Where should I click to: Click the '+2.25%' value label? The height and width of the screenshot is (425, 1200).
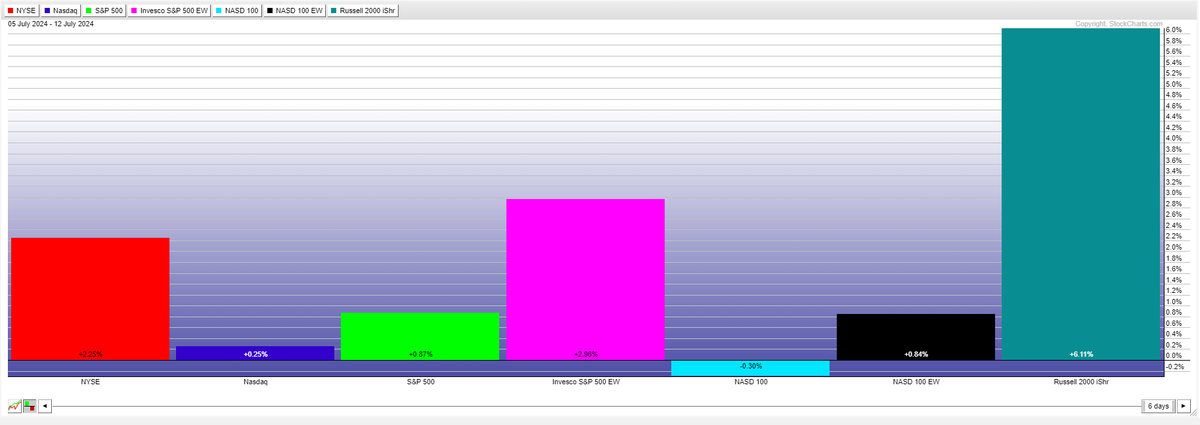click(x=90, y=354)
